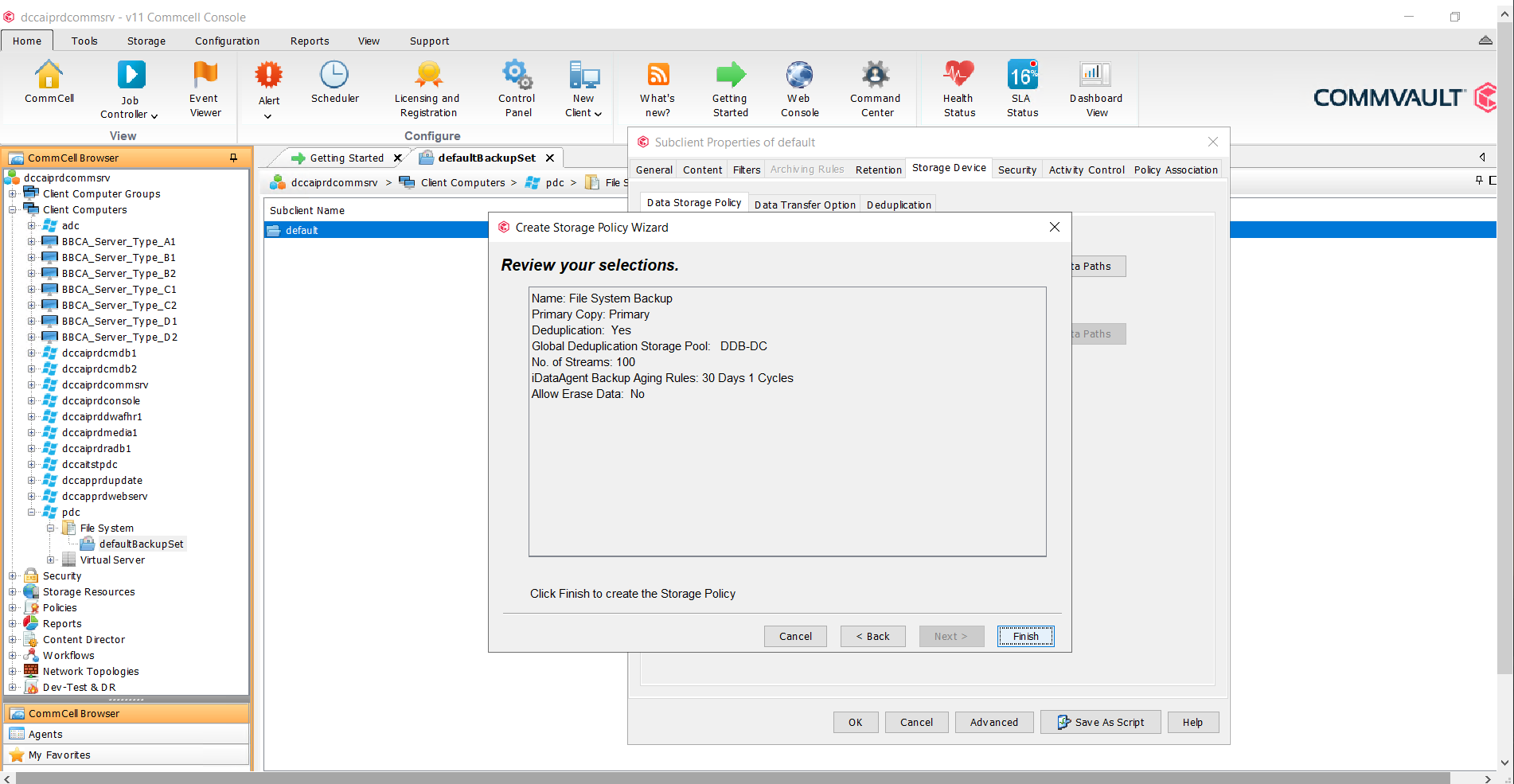Open the Scheduler clock icon
The width and height of the screenshot is (1514, 784).
point(334,75)
